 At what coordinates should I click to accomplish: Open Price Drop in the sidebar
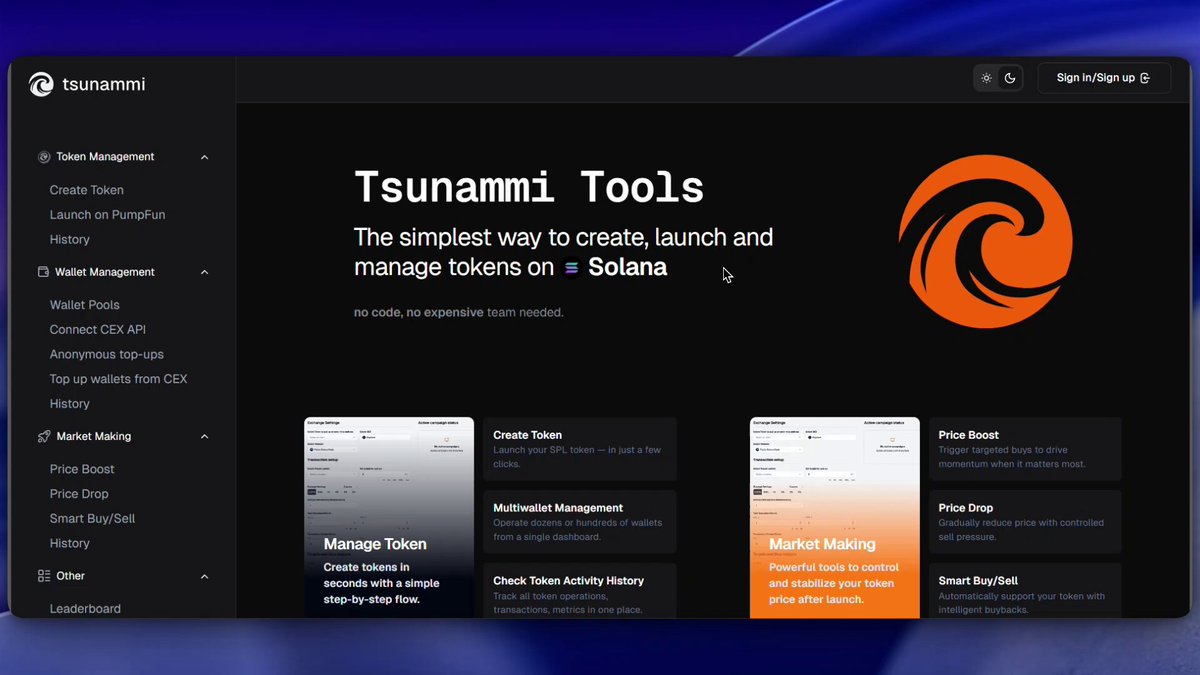point(79,494)
